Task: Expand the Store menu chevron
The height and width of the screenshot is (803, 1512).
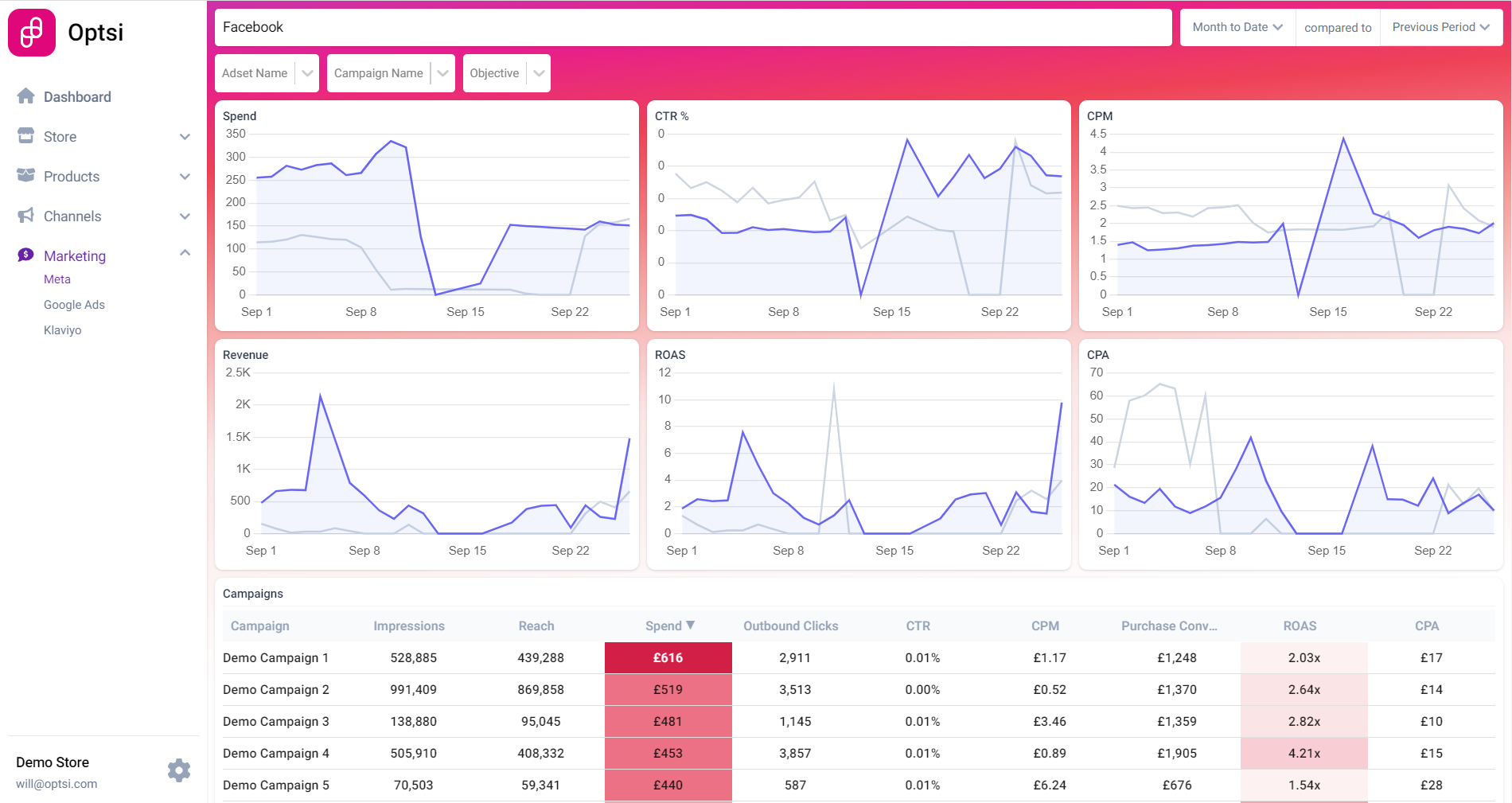Action: (185, 137)
